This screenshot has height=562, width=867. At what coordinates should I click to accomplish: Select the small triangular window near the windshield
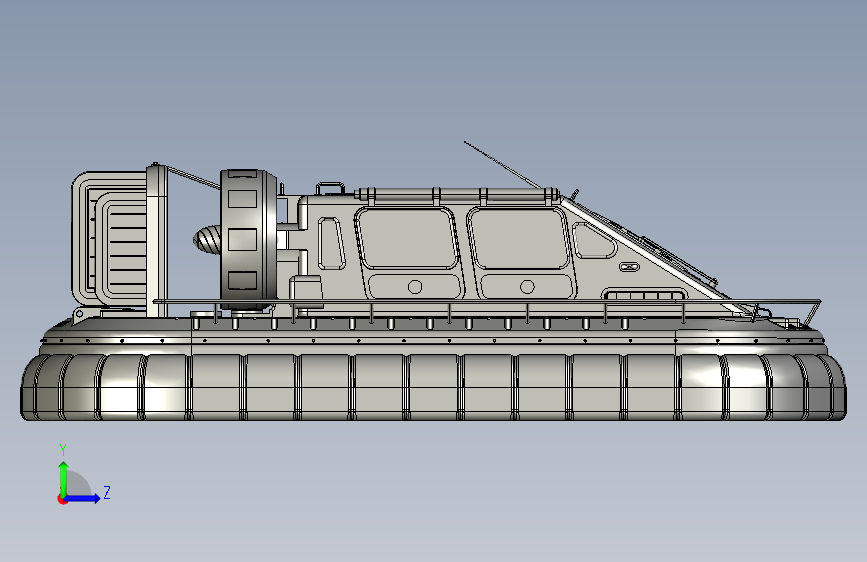593,241
